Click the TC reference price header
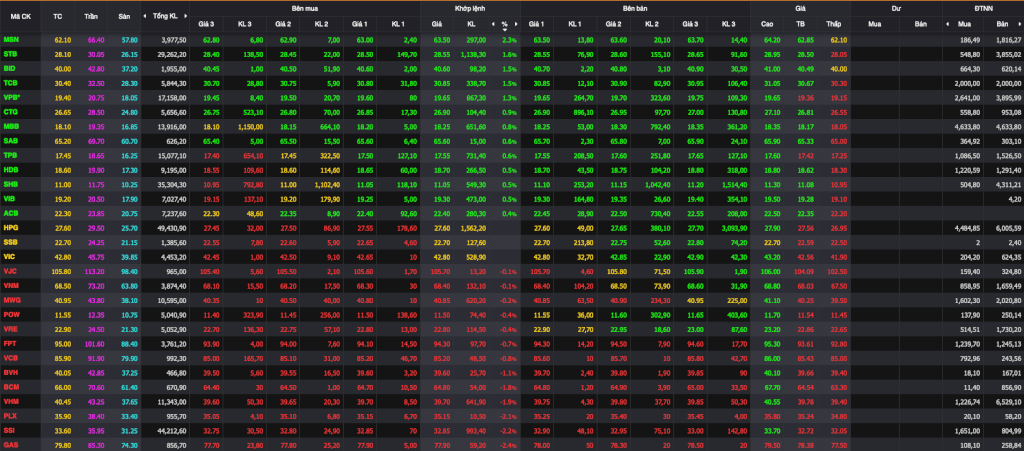Viewport: 1024px width, 451px height. pyautogui.click(x=57, y=16)
